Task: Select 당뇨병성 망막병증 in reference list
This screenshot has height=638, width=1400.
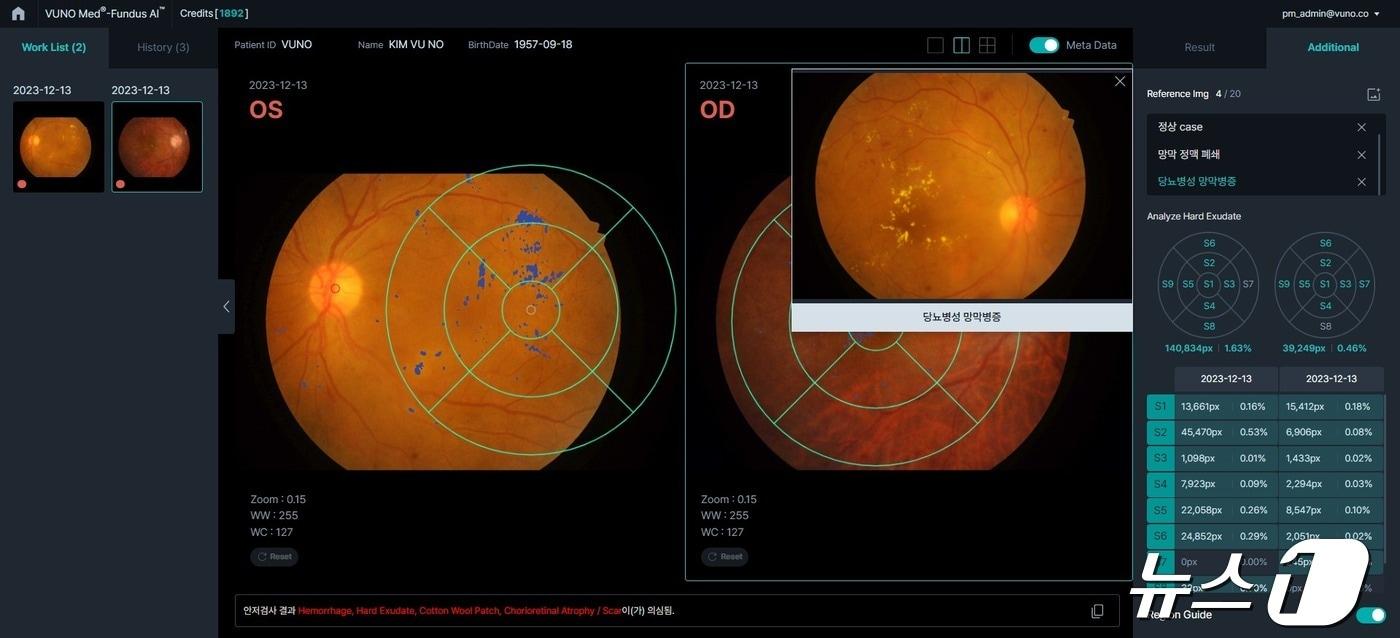Action: (x=1196, y=182)
